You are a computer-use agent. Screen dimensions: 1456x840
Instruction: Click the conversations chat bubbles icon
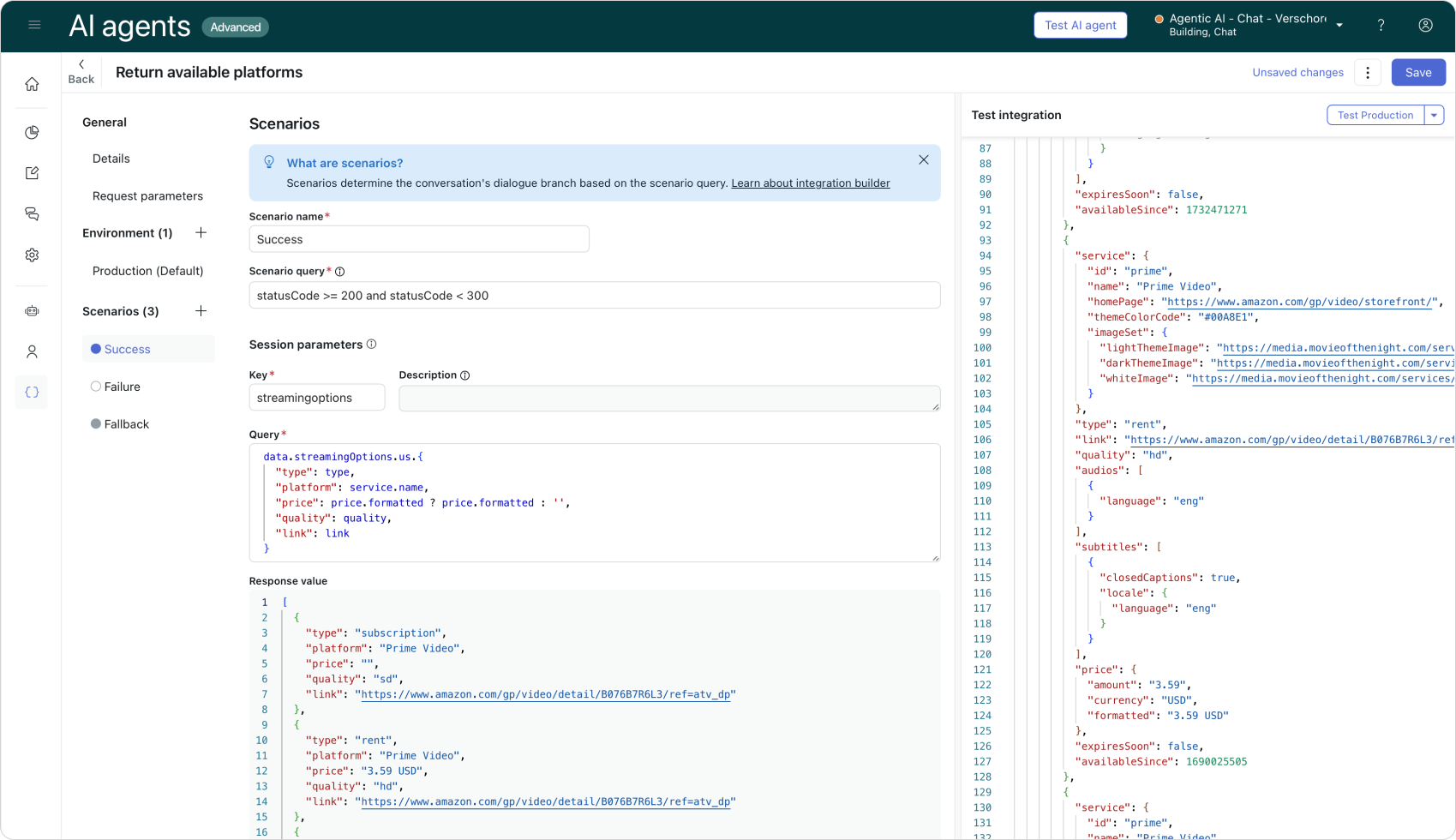tap(32, 214)
